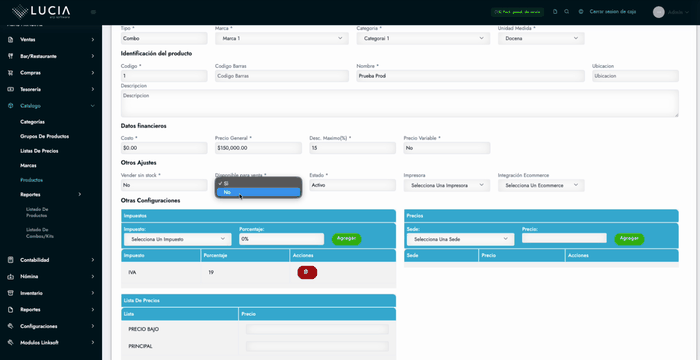Open the Marca dropdown
The width and height of the screenshot is (700, 360).
pos(282,38)
